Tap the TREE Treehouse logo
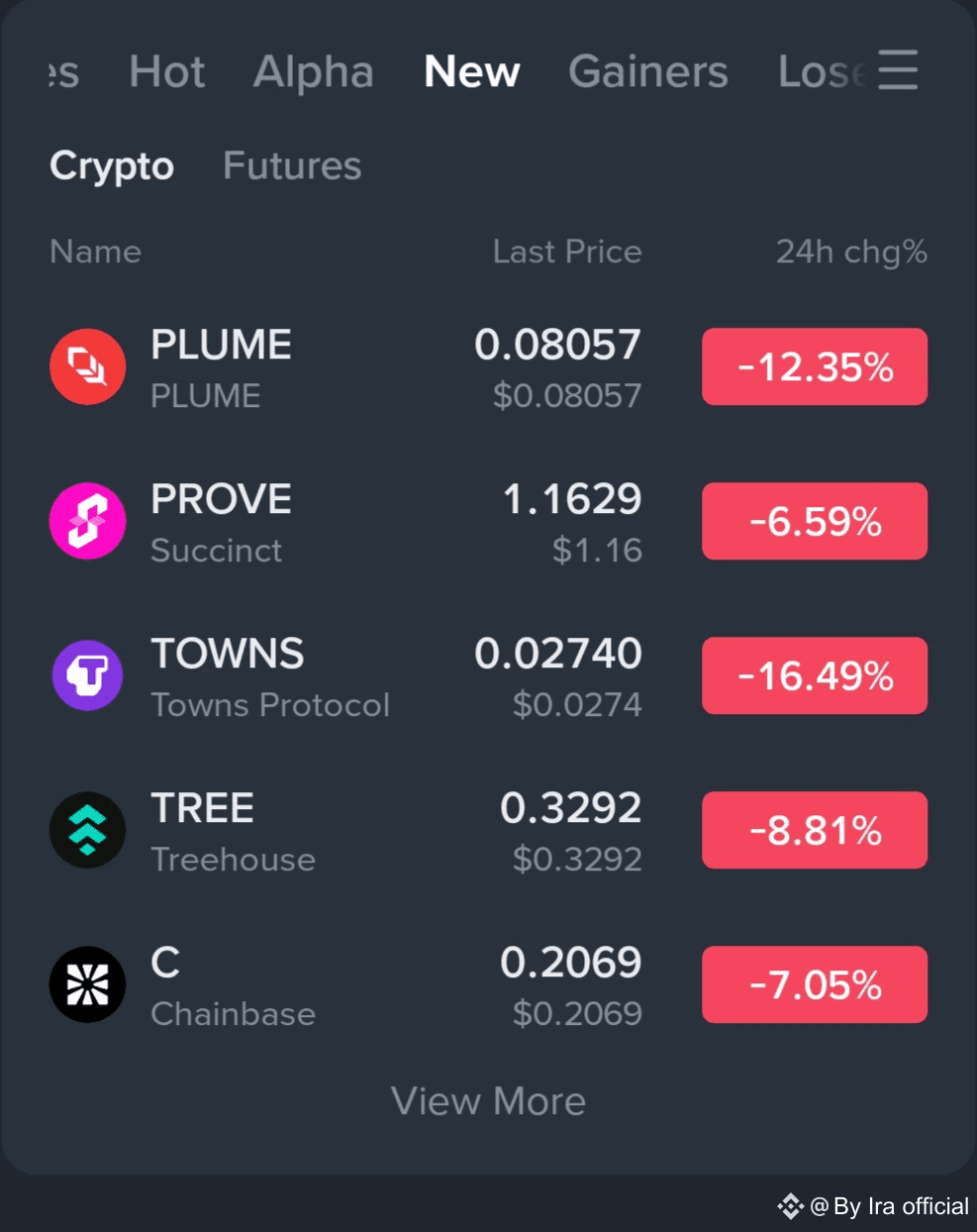 point(88,830)
